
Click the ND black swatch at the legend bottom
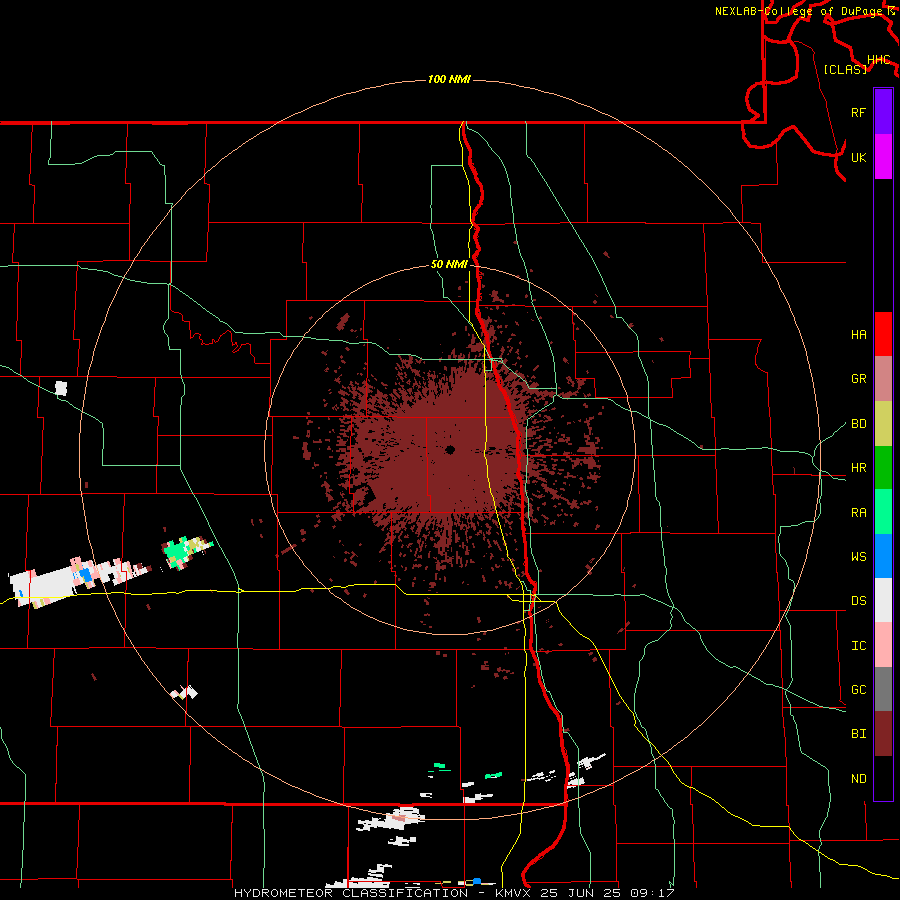tap(883, 778)
